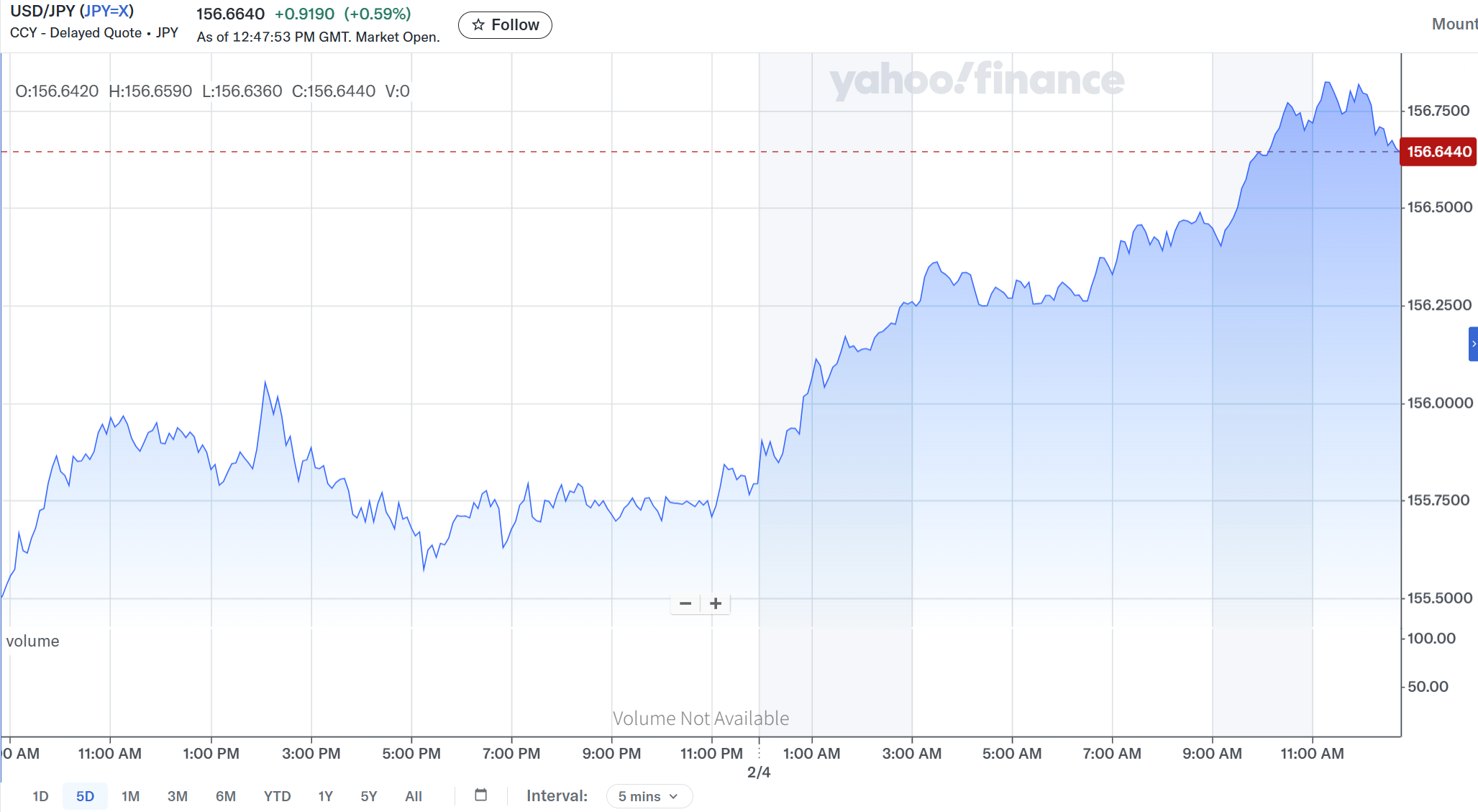Viewport: 1478px width, 812px height.
Task: Zoom in the chart with plus icon
Action: [x=716, y=603]
